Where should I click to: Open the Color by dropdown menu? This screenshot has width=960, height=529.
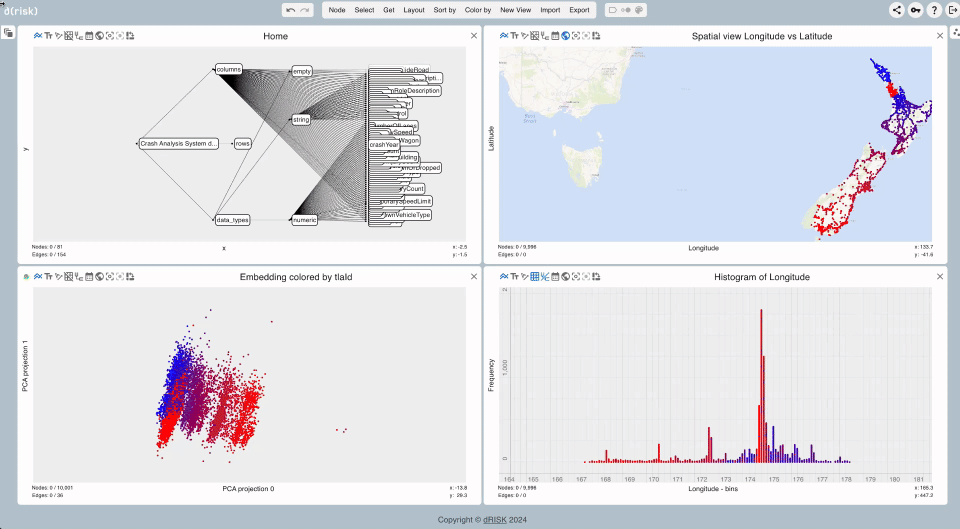[478, 10]
